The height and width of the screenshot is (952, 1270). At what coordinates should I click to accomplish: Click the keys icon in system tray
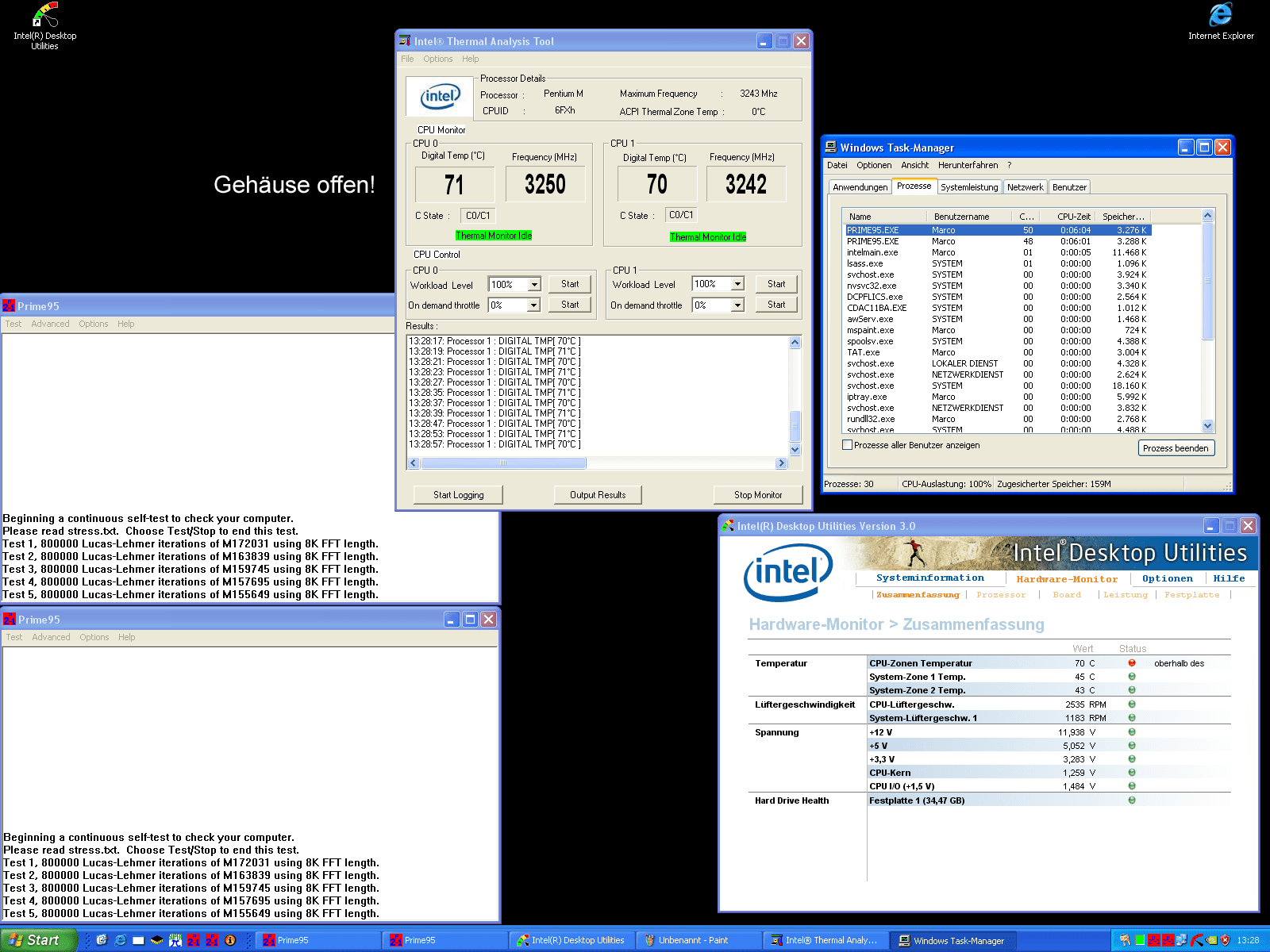(1125, 940)
